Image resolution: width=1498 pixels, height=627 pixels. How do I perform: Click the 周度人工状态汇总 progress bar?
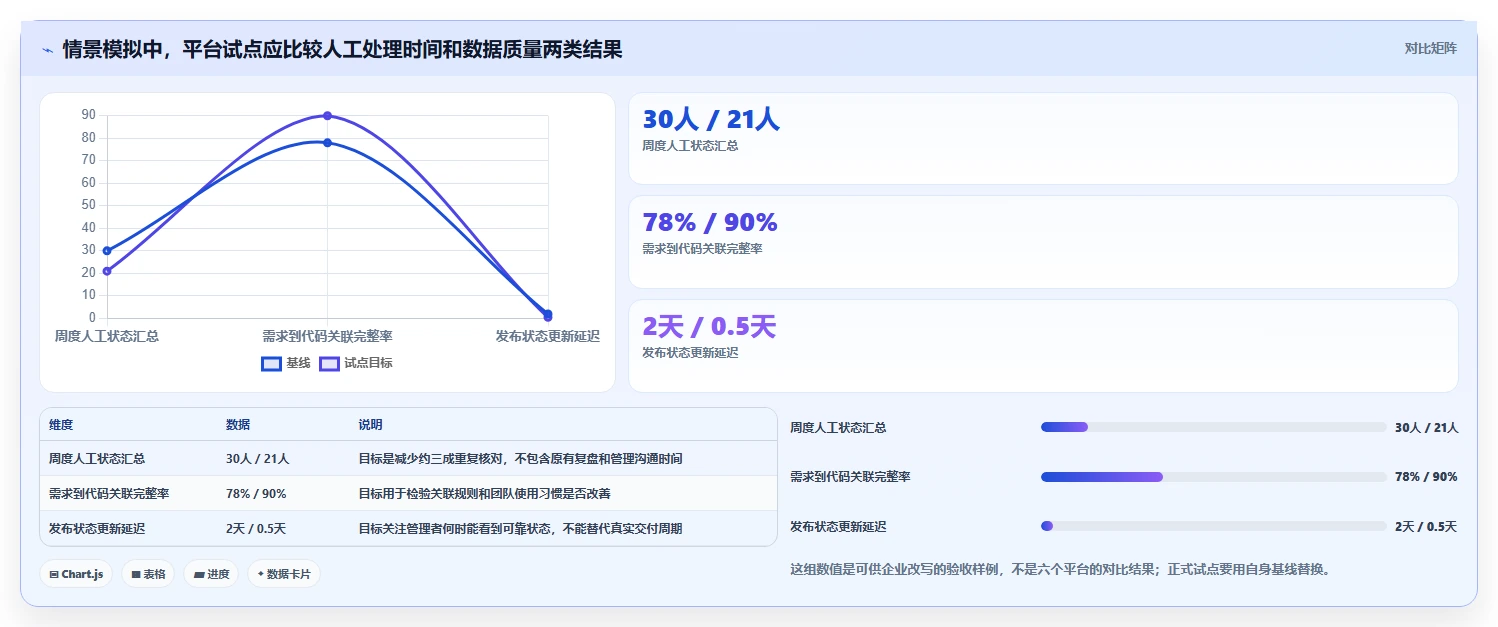[1214, 427]
